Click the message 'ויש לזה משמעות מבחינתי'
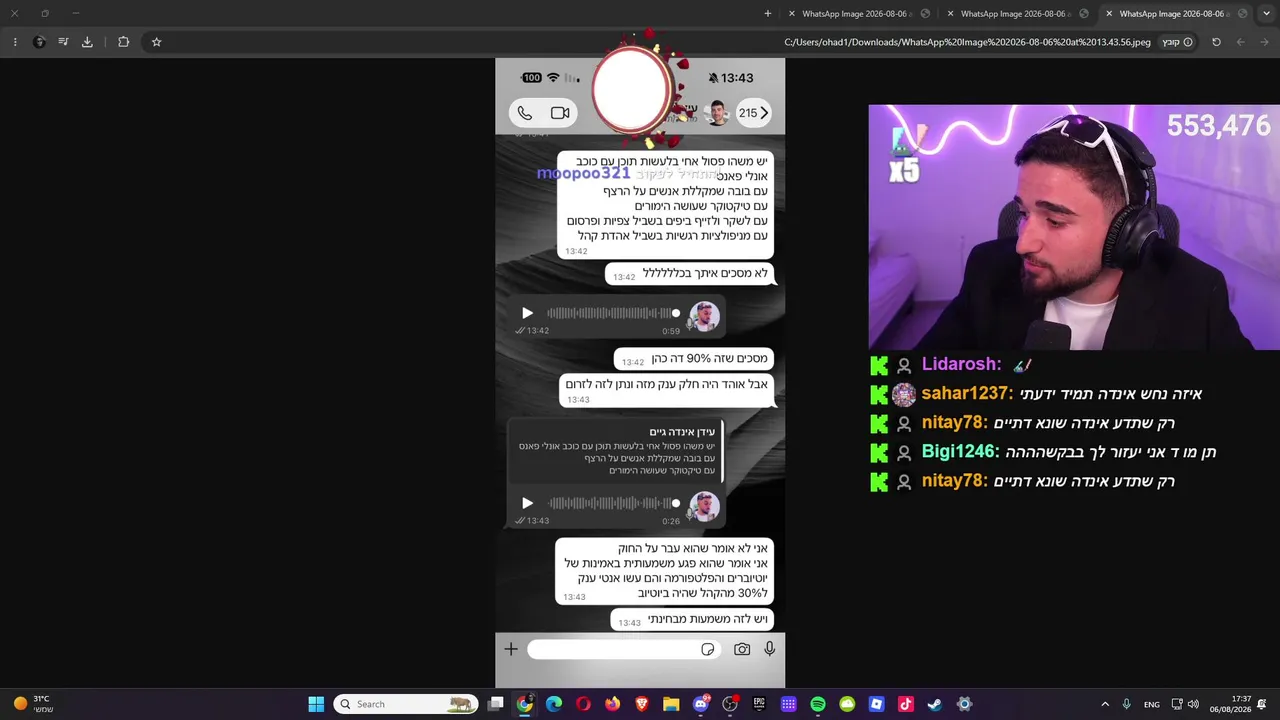The height and width of the screenshot is (720, 1280). point(693,620)
